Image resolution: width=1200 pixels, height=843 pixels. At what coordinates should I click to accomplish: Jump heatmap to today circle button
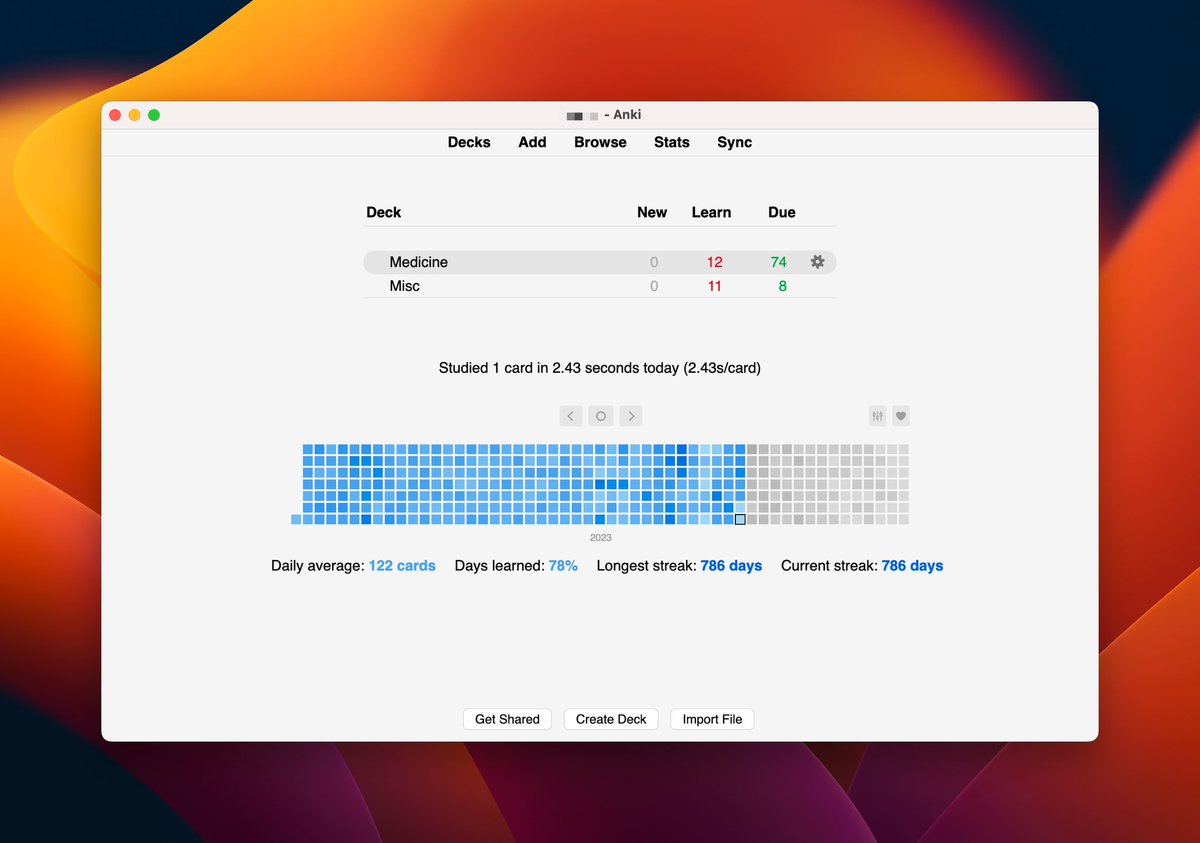coord(601,416)
